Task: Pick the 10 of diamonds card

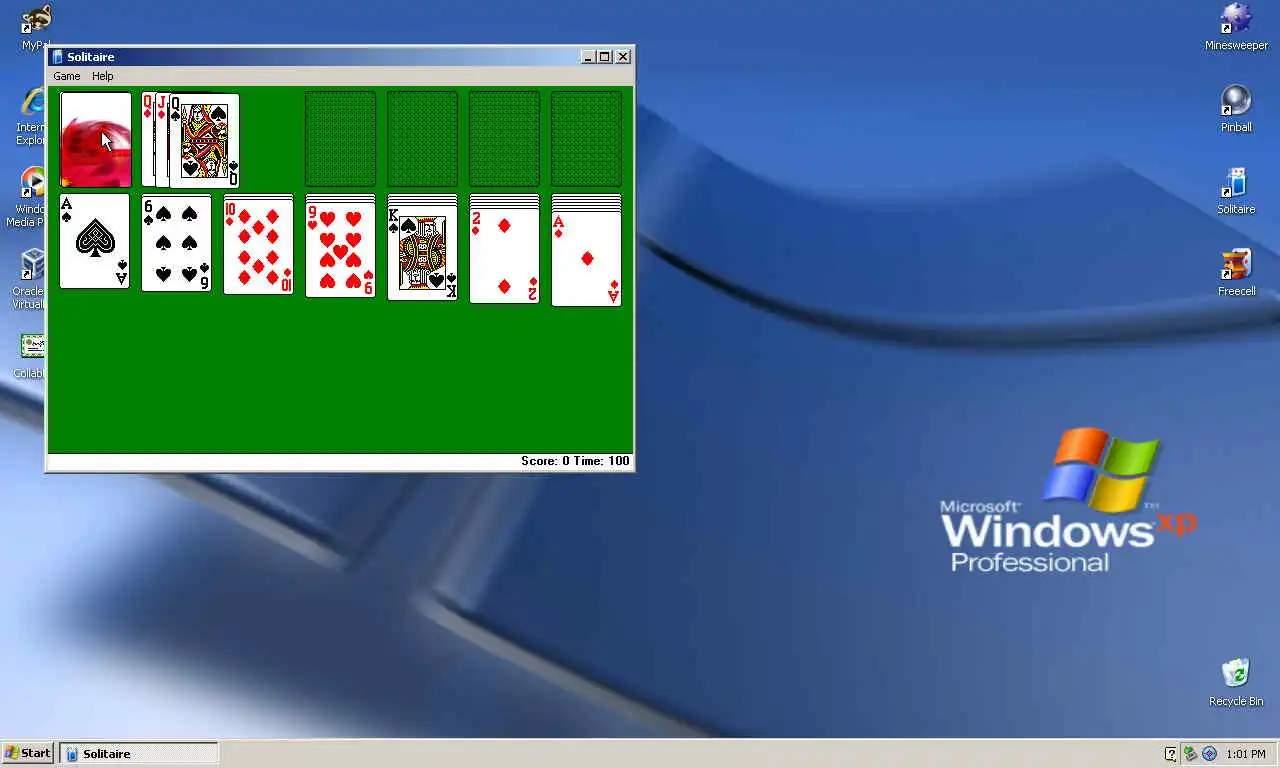Action: [x=259, y=246]
